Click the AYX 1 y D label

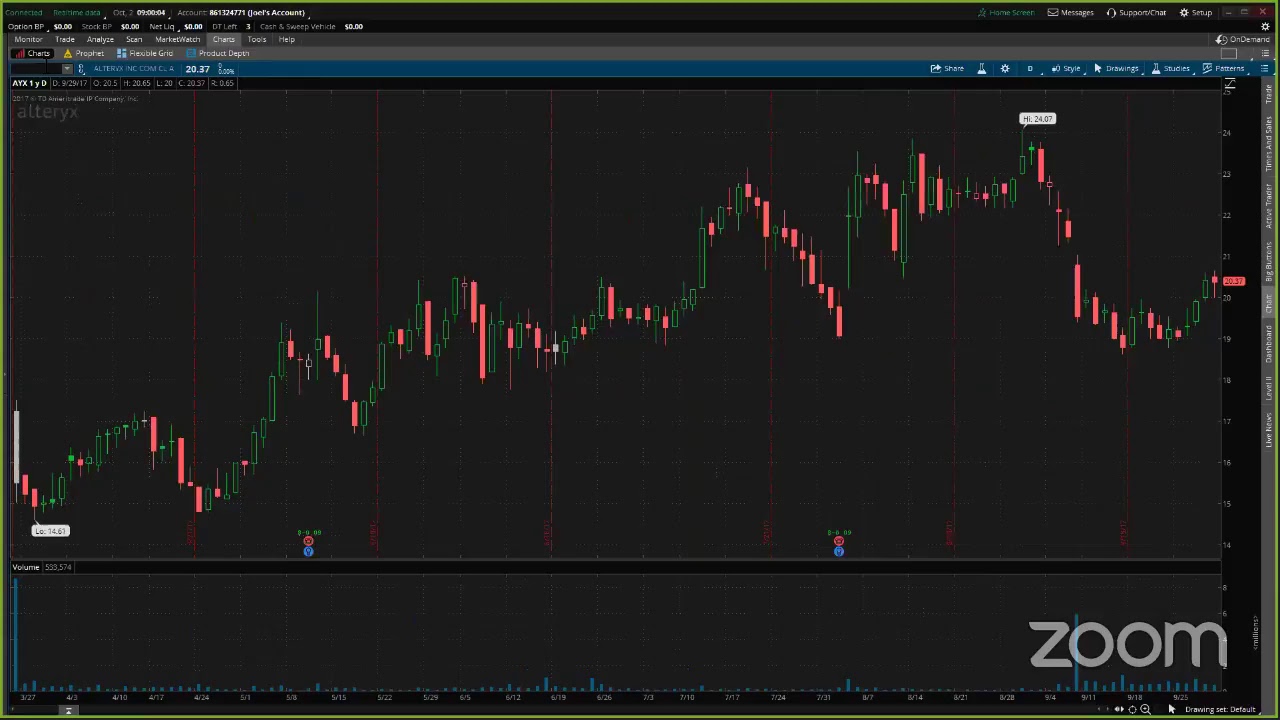tap(29, 83)
